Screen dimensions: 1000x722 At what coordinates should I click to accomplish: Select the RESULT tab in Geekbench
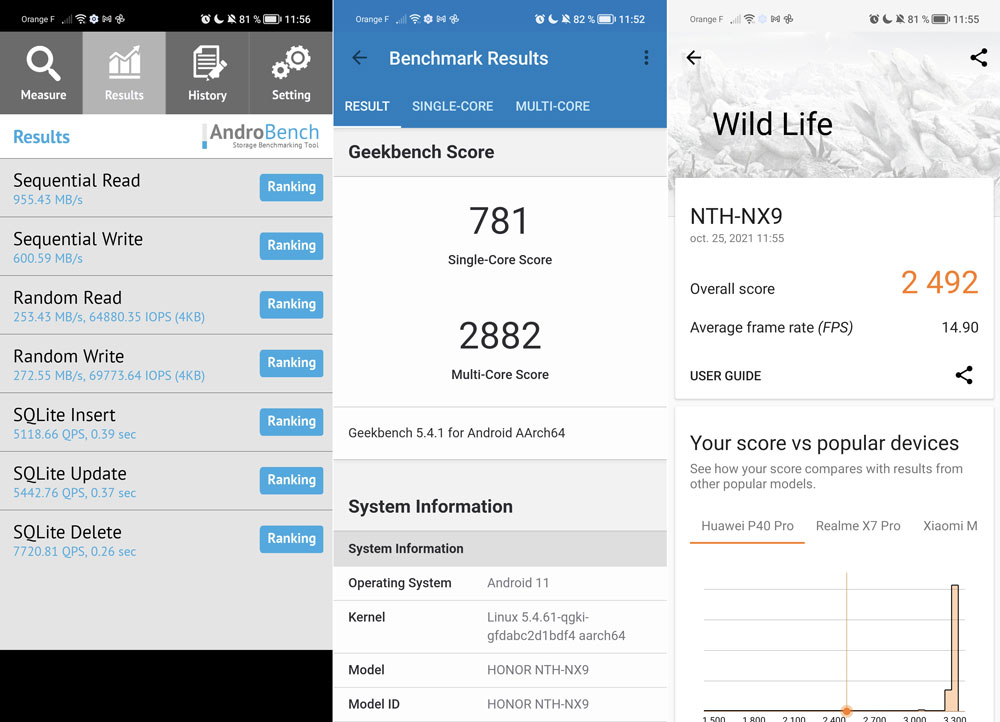click(367, 106)
